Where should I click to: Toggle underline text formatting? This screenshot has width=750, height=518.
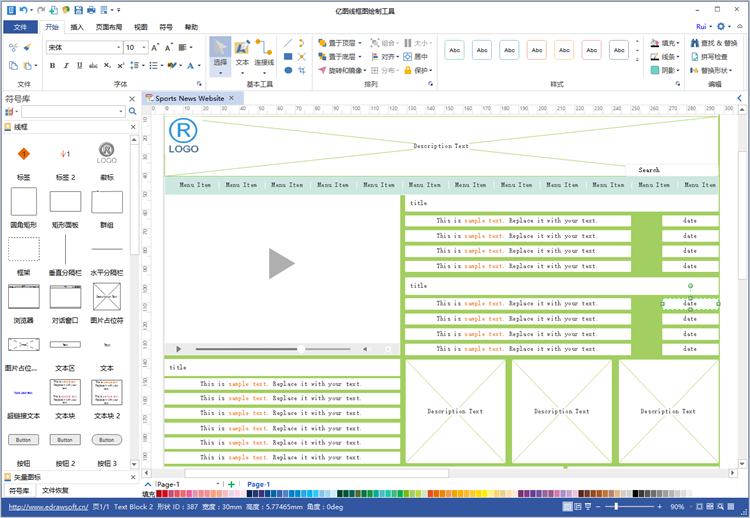80,66
